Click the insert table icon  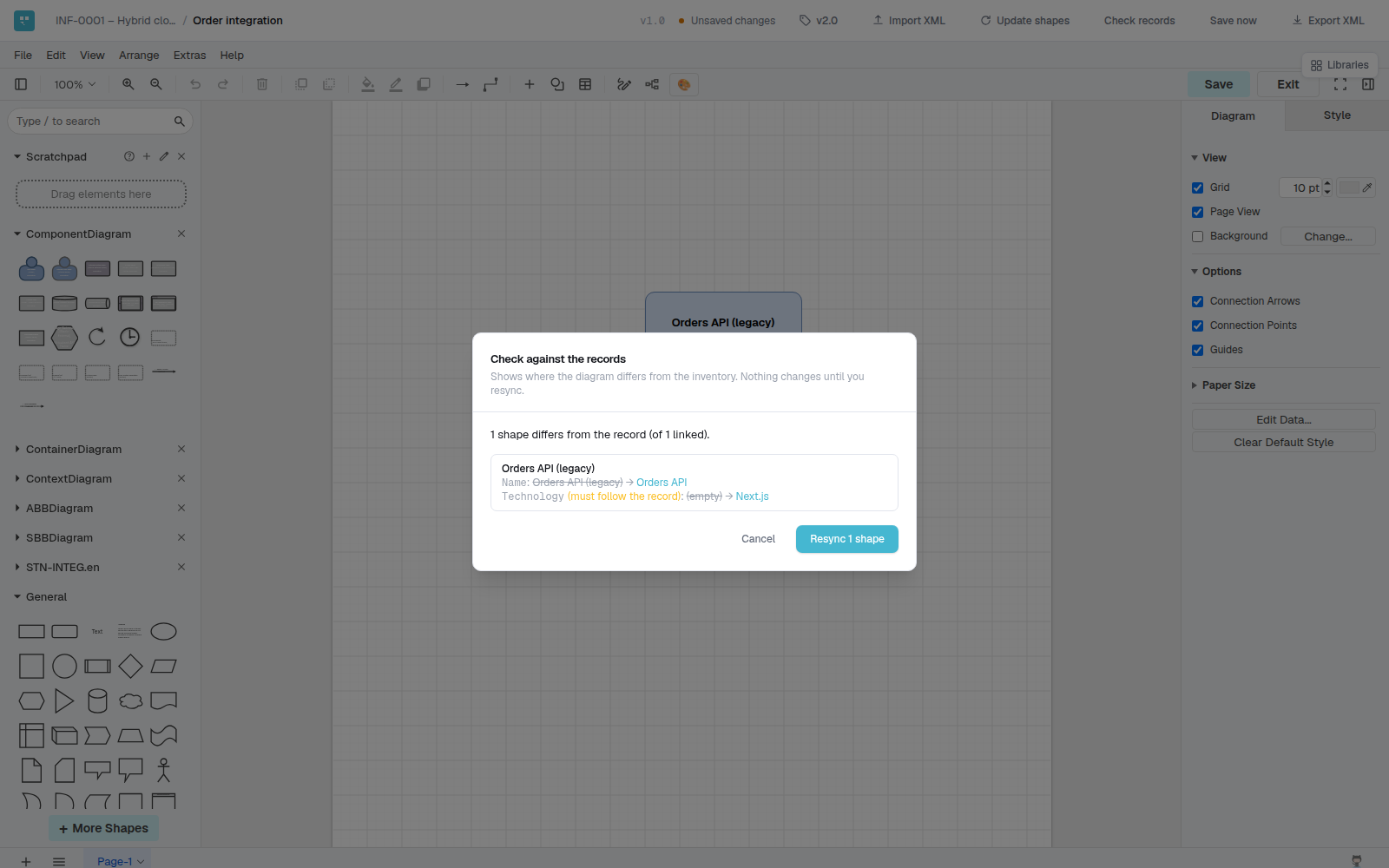click(x=585, y=84)
